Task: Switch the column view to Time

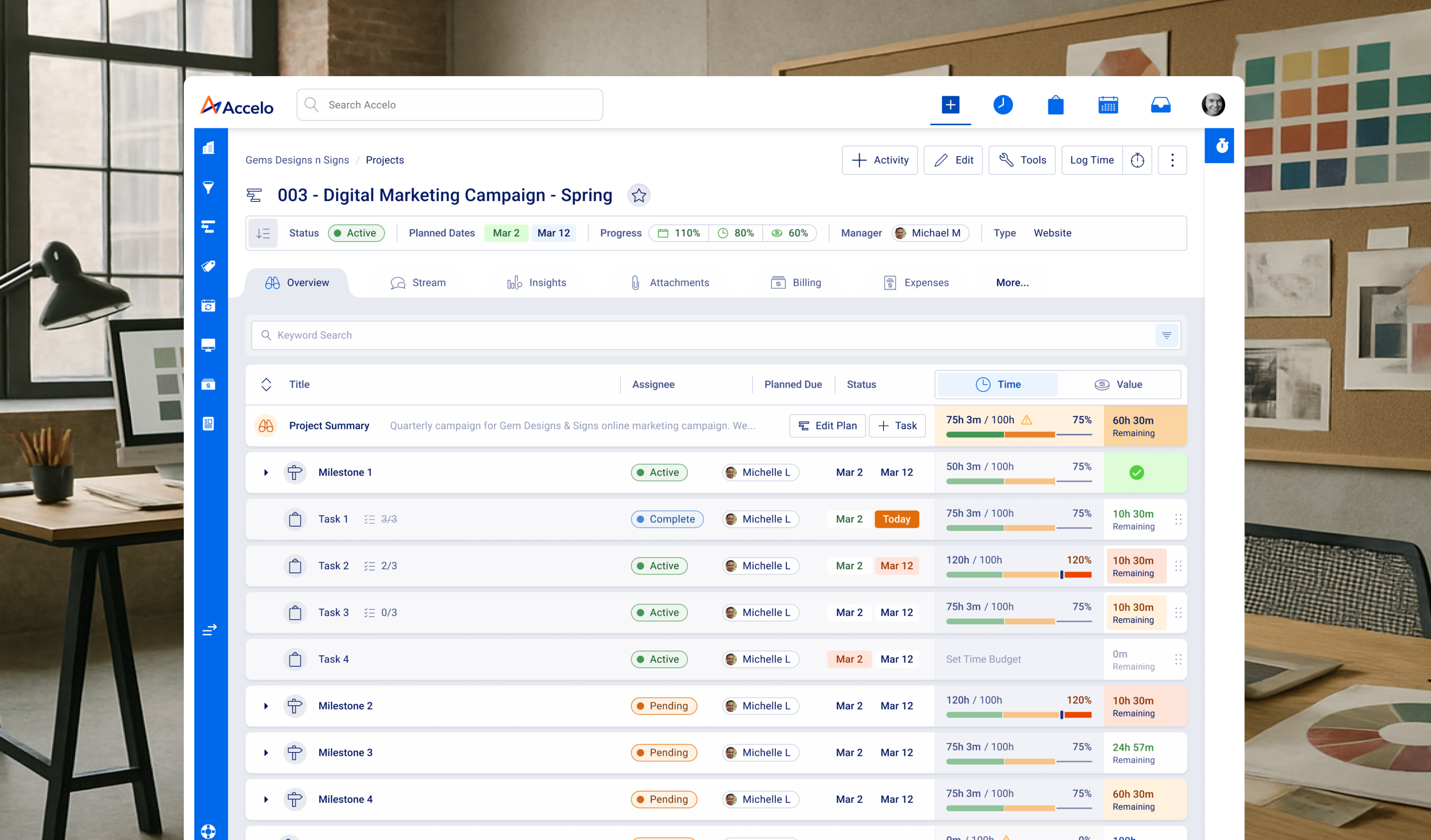Action: 998,384
